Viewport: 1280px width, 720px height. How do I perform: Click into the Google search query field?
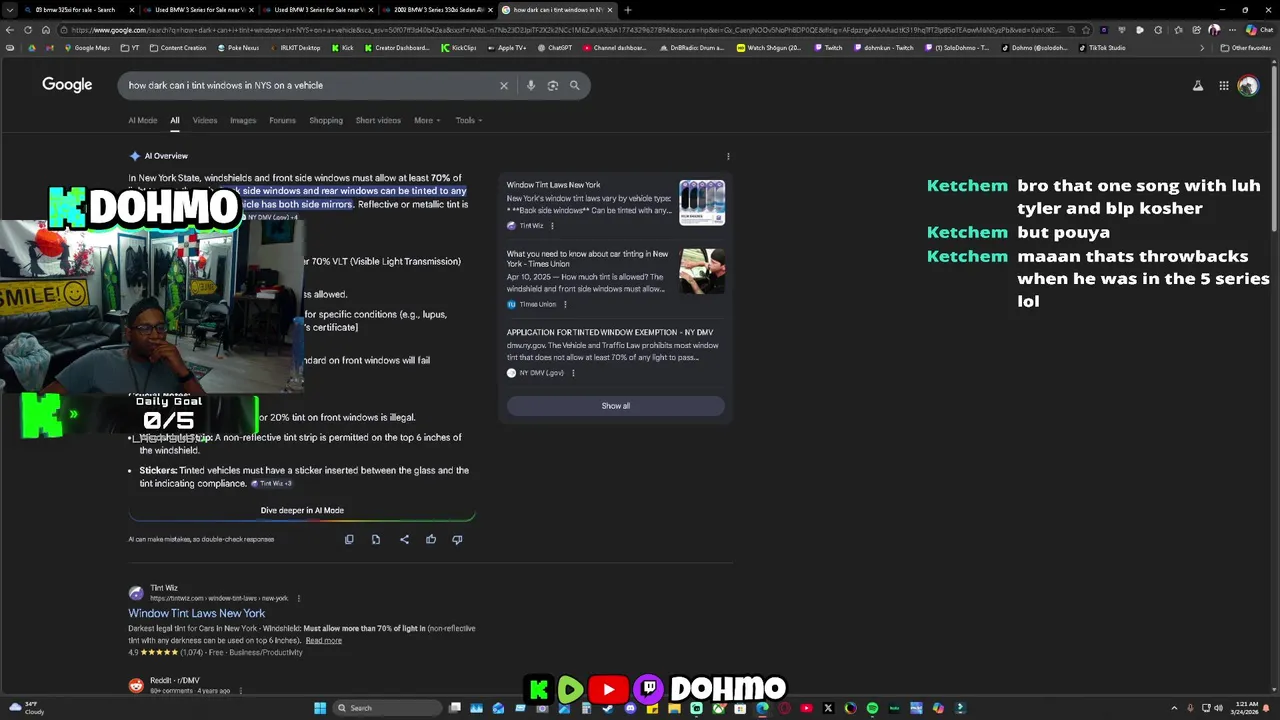310,85
